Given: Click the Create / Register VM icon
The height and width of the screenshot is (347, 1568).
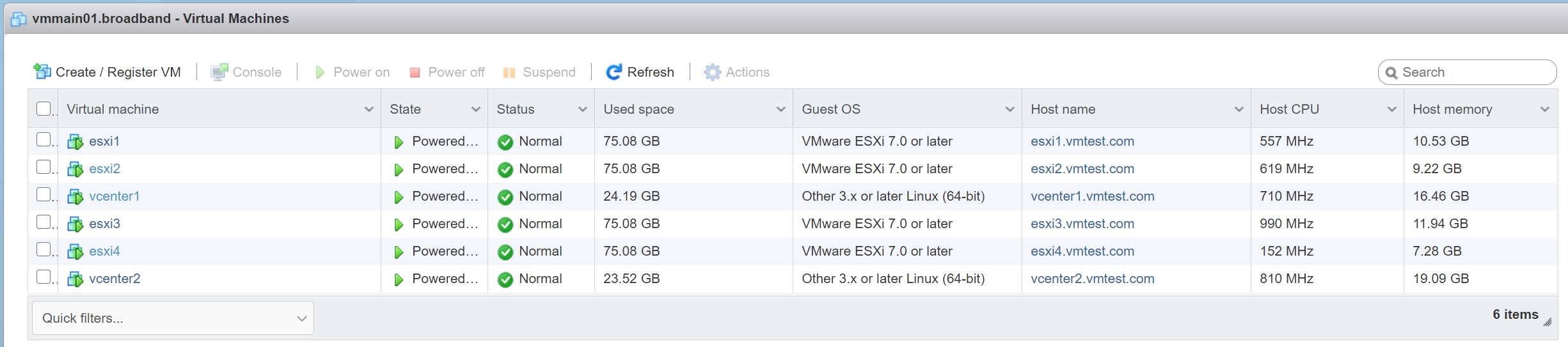Looking at the screenshot, I should pos(42,72).
